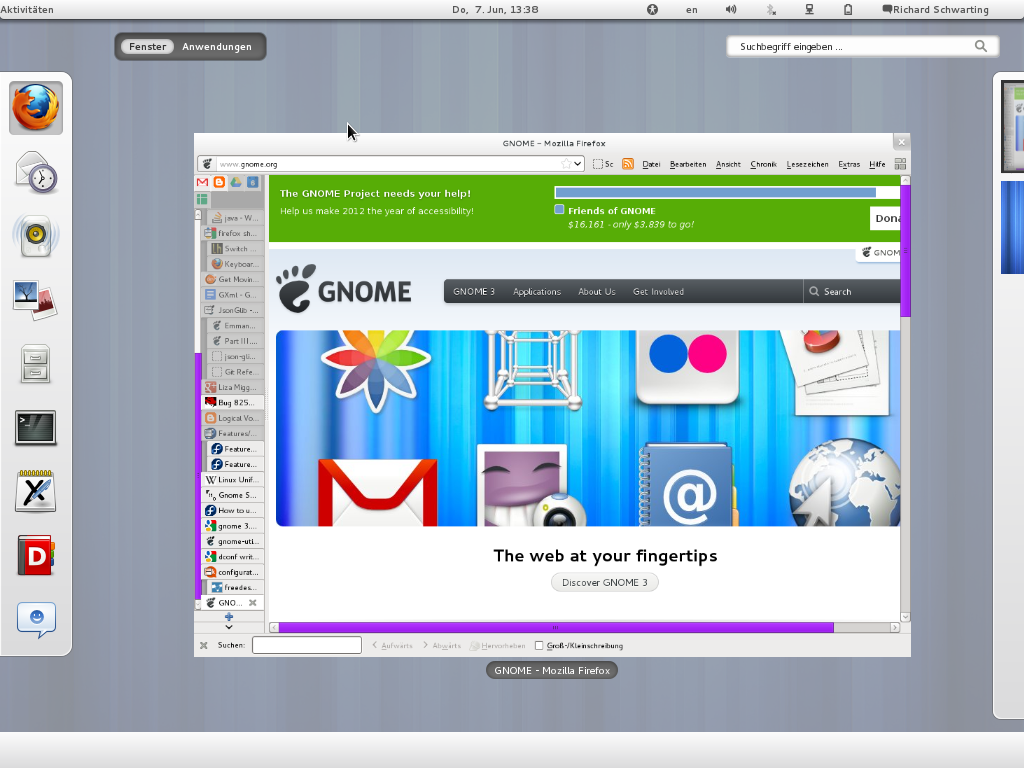Open accessibility menu in top bar

click(652, 9)
